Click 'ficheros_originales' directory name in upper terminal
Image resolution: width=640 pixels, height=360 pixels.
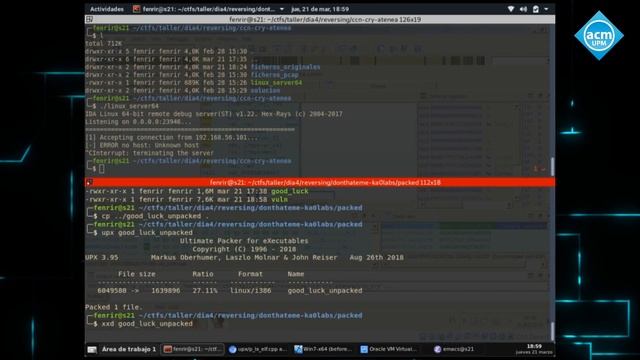point(285,67)
